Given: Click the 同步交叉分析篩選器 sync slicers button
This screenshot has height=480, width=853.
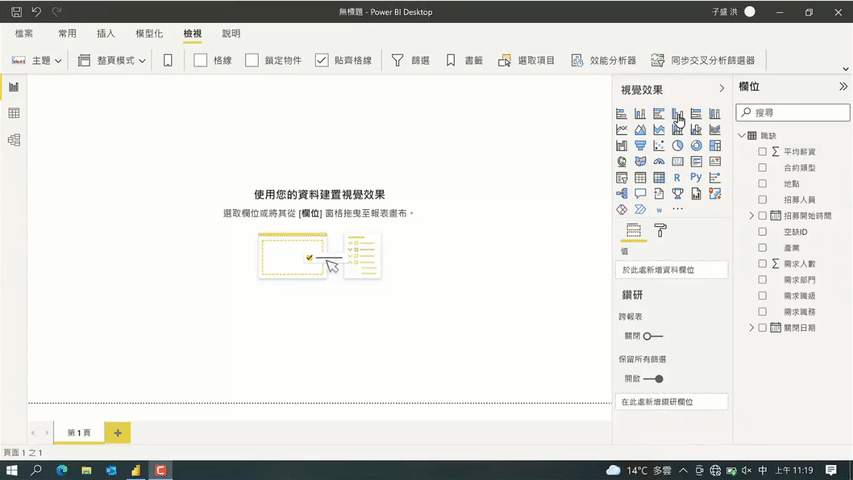Looking at the screenshot, I should 703,60.
